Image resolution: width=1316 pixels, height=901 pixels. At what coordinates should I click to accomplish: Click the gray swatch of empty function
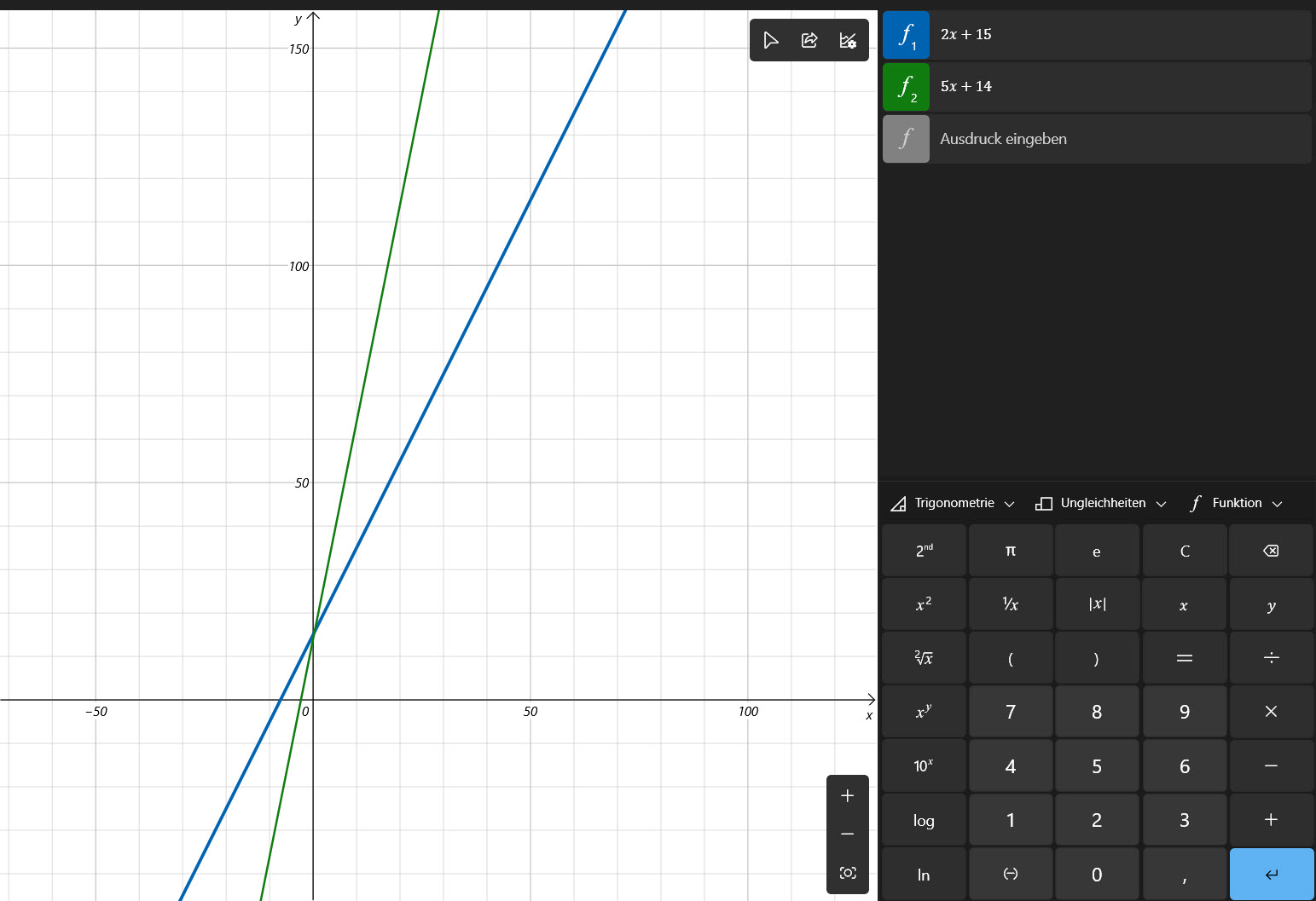906,139
